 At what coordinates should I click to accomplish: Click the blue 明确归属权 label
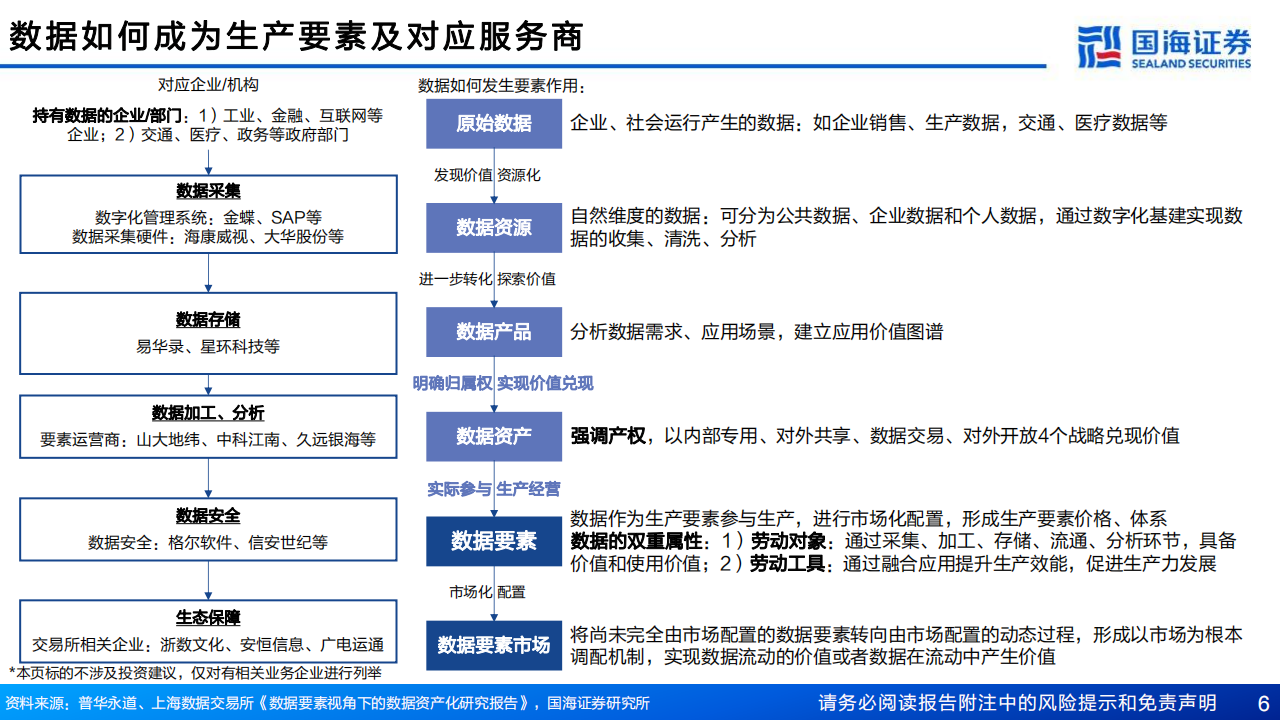[453, 384]
